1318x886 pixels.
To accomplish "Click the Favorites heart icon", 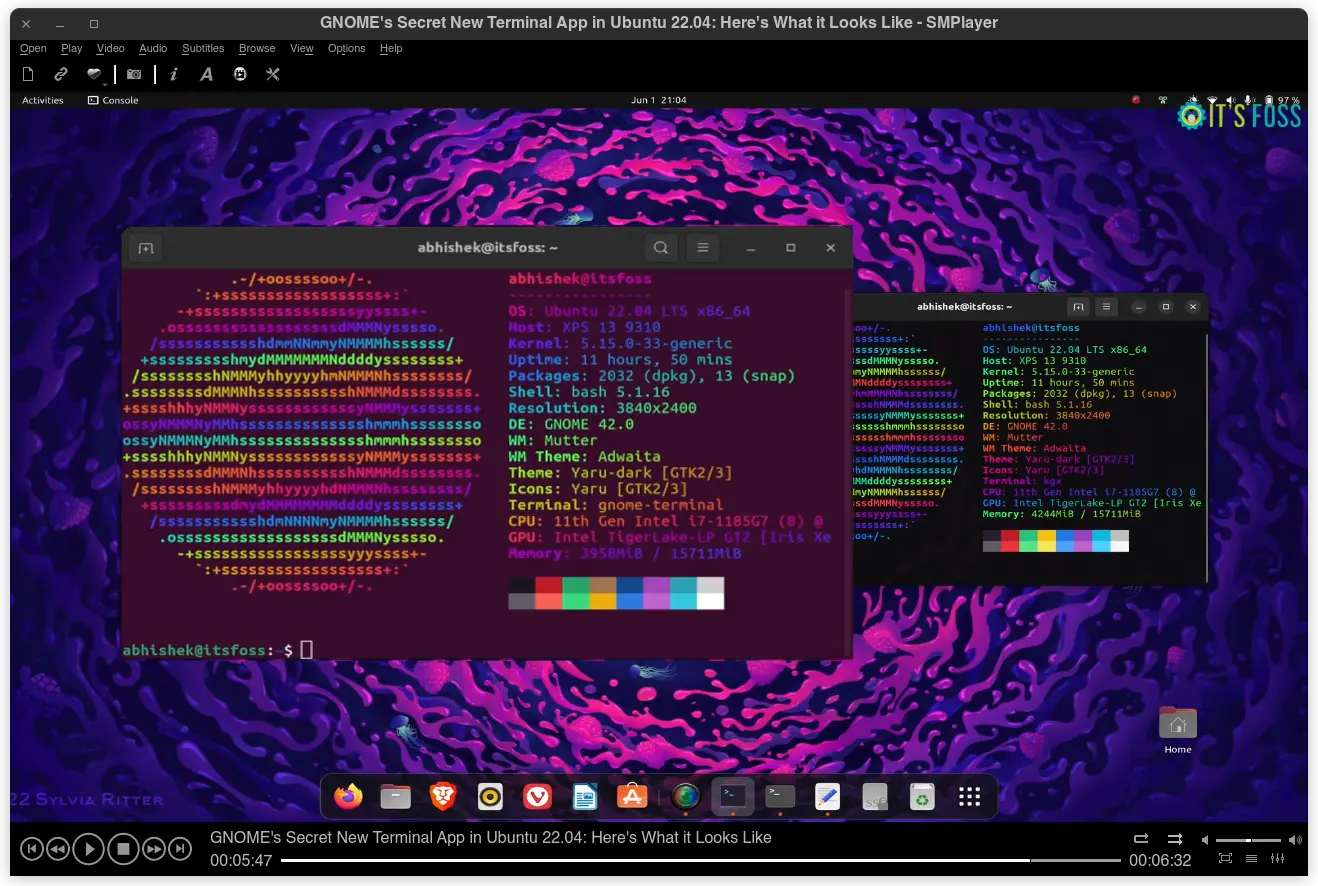I will (93, 74).
